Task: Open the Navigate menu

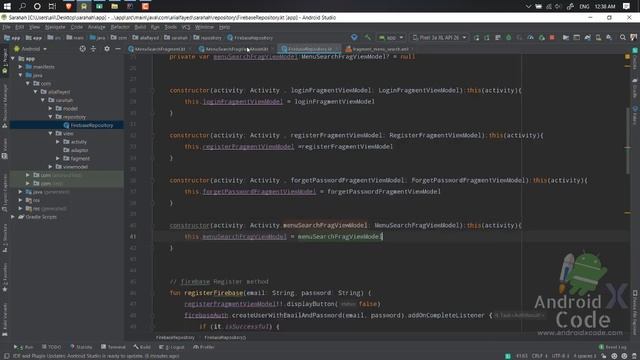Action: (55, 27)
